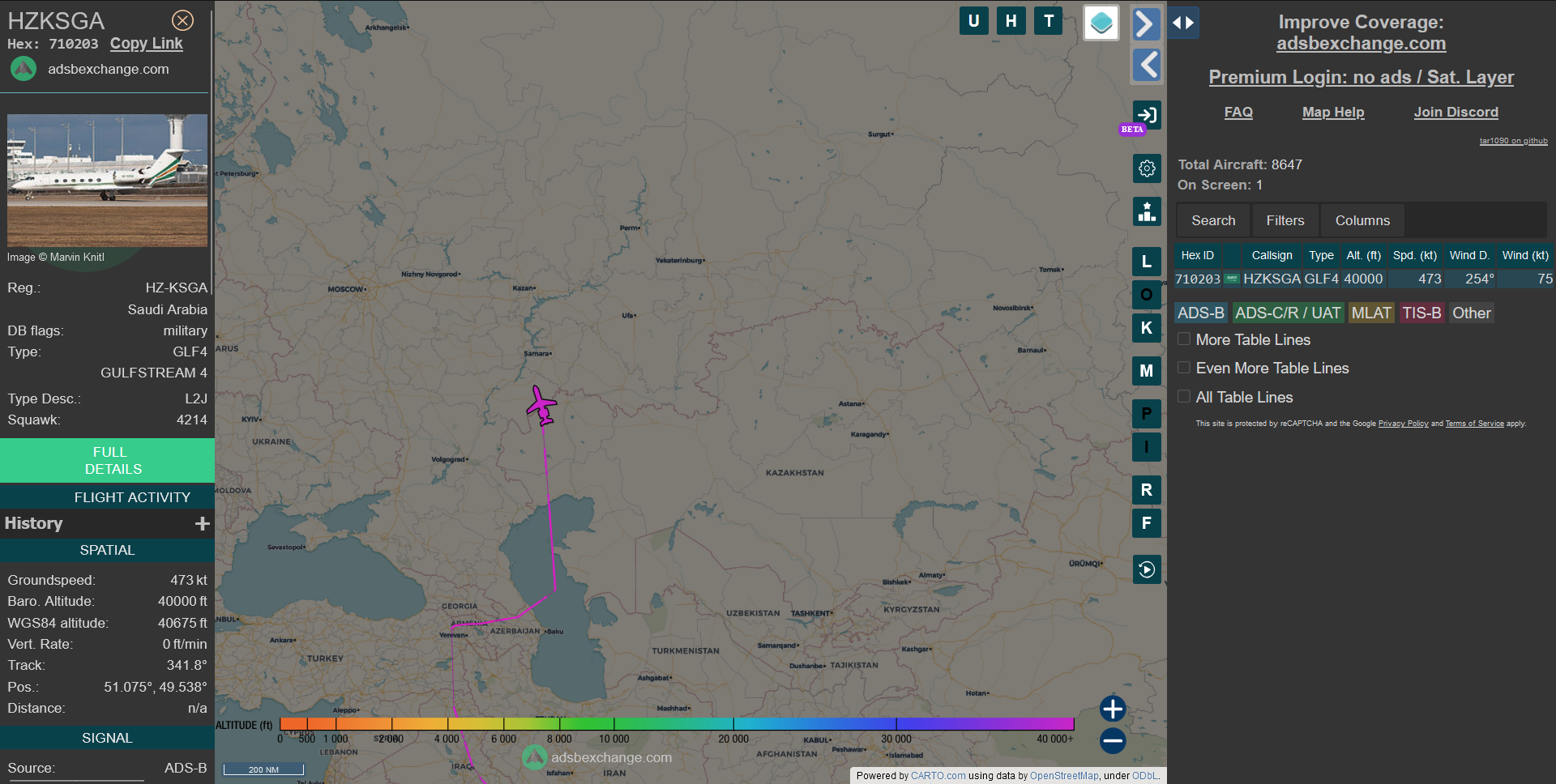
Task: Open adsbexchange.com coverage link
Action: pyautogui.click(x=1361, y=44)
